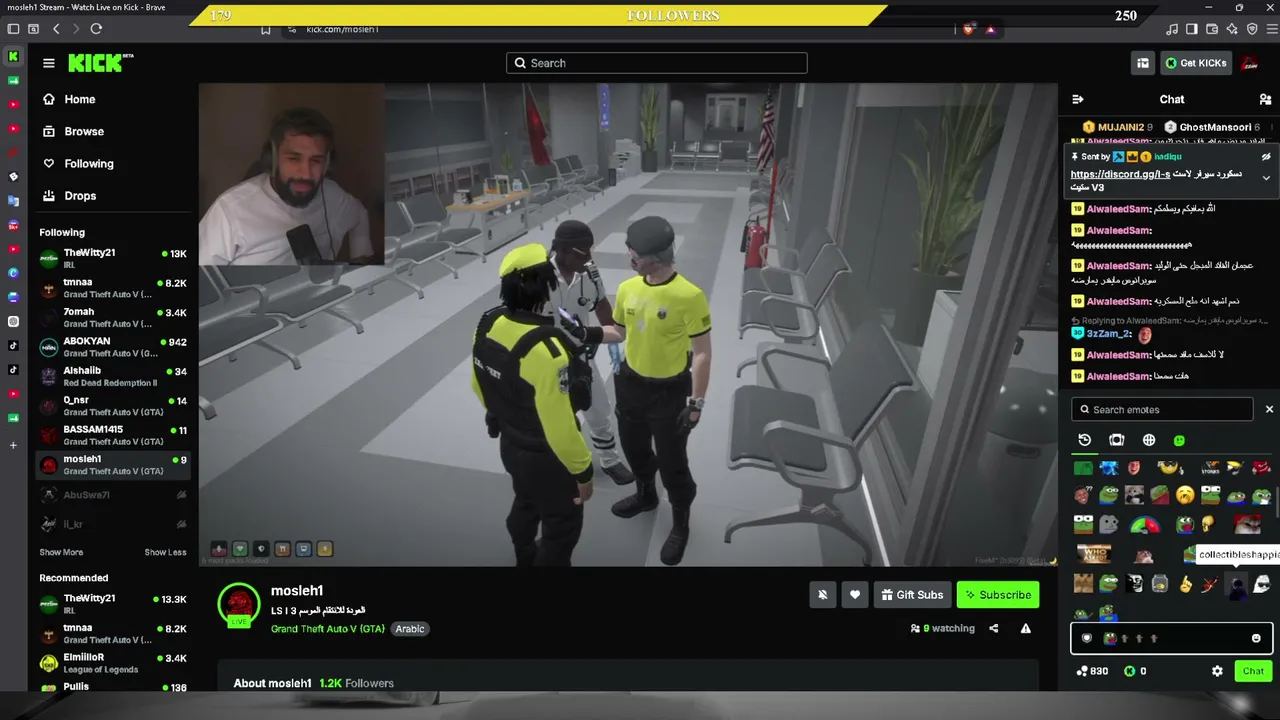
Task: Open BASSAM1415 channel in Following list
Action: point(113,435)
